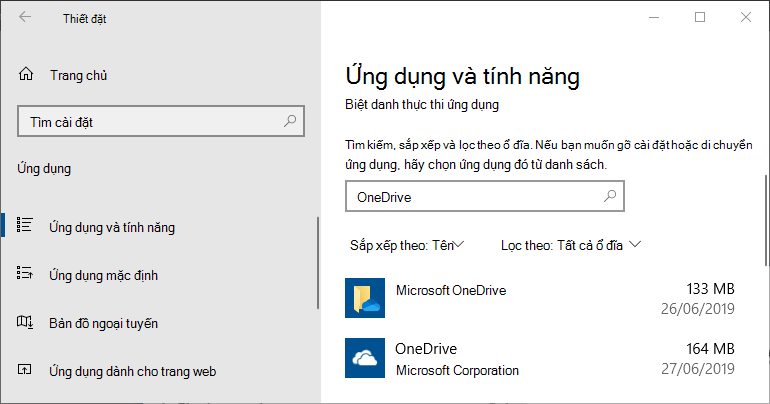Screen dimensions: 770x404
Task: Click the 26/06/2019 install date
Action: point(698,309)
